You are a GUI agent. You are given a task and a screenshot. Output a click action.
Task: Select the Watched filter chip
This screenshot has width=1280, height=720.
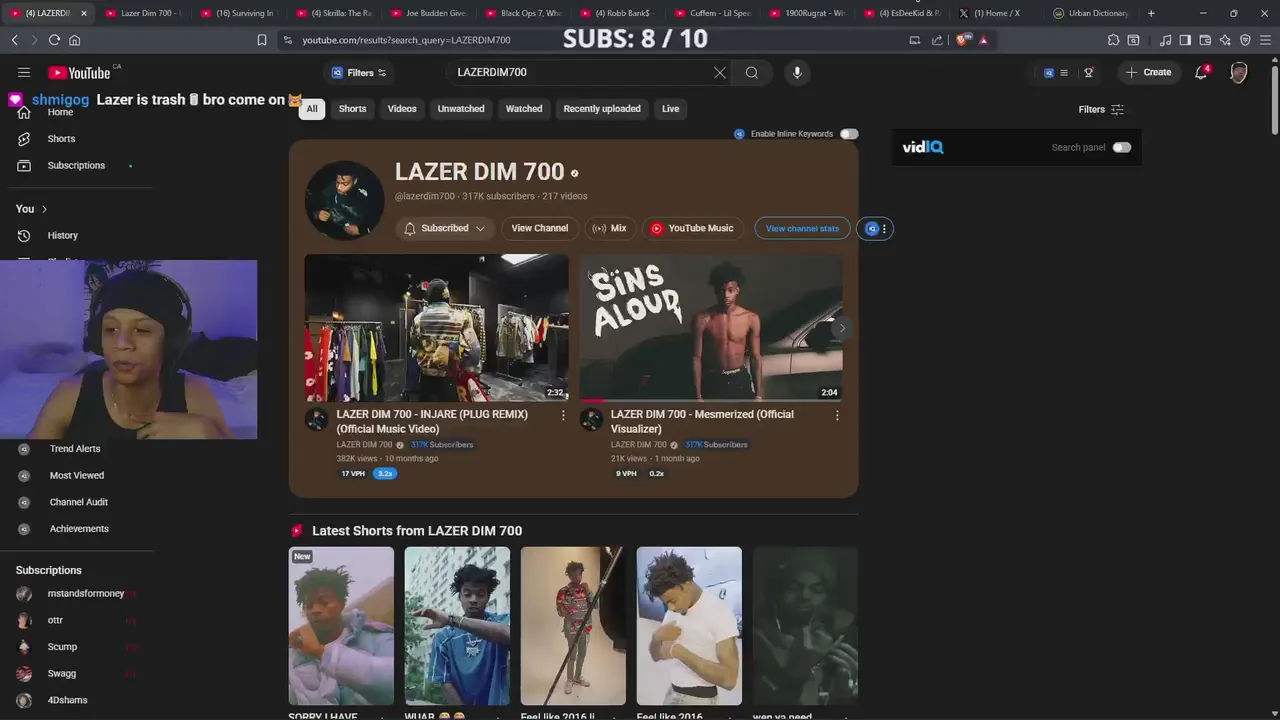click(524, 109)
